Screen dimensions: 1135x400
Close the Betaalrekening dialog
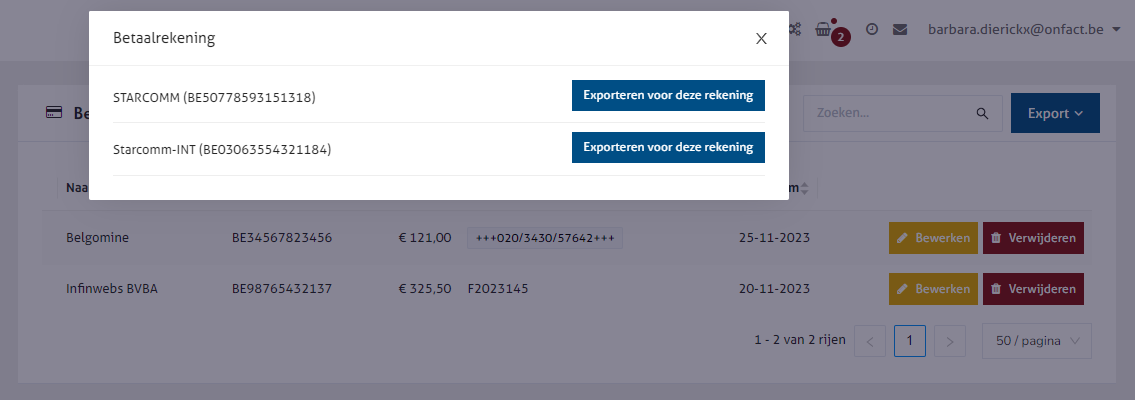click(761, 39)
